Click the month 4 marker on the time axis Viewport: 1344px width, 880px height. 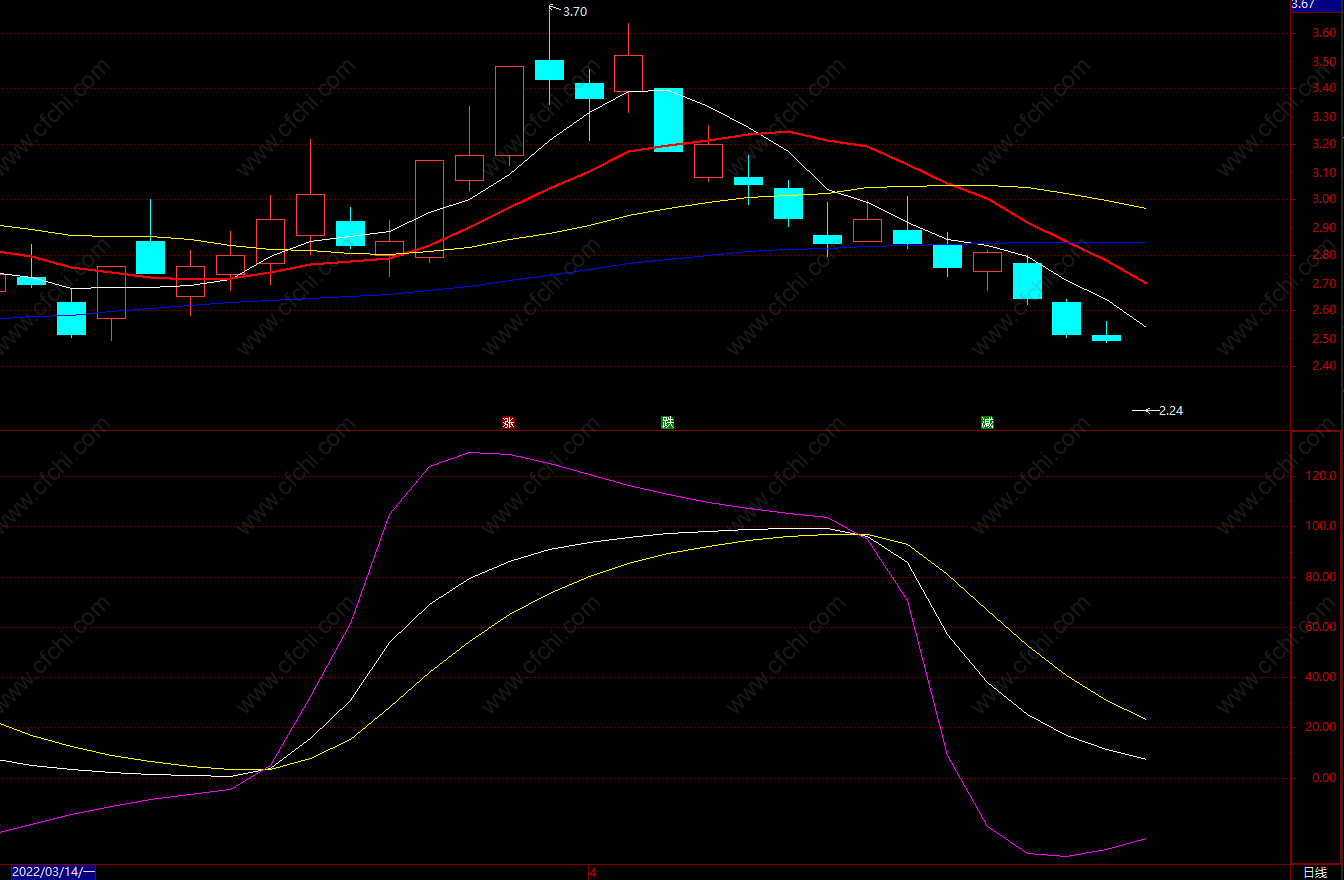(x=592, y=872)
